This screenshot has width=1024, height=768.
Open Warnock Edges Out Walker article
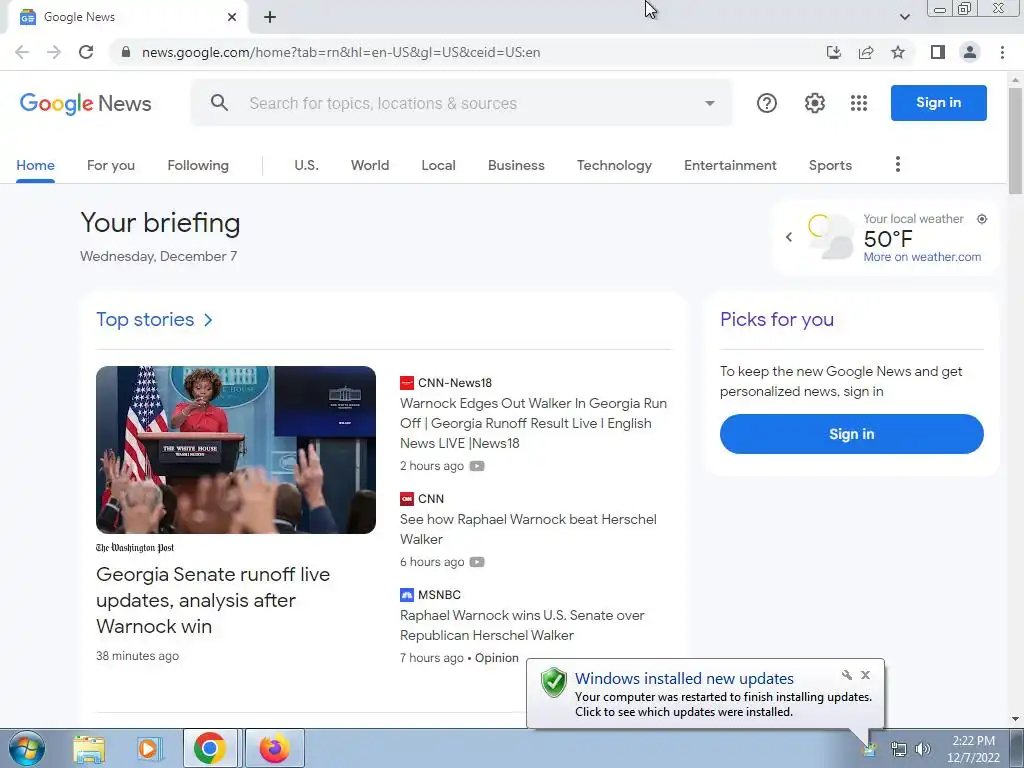click(x=534, y=423)
